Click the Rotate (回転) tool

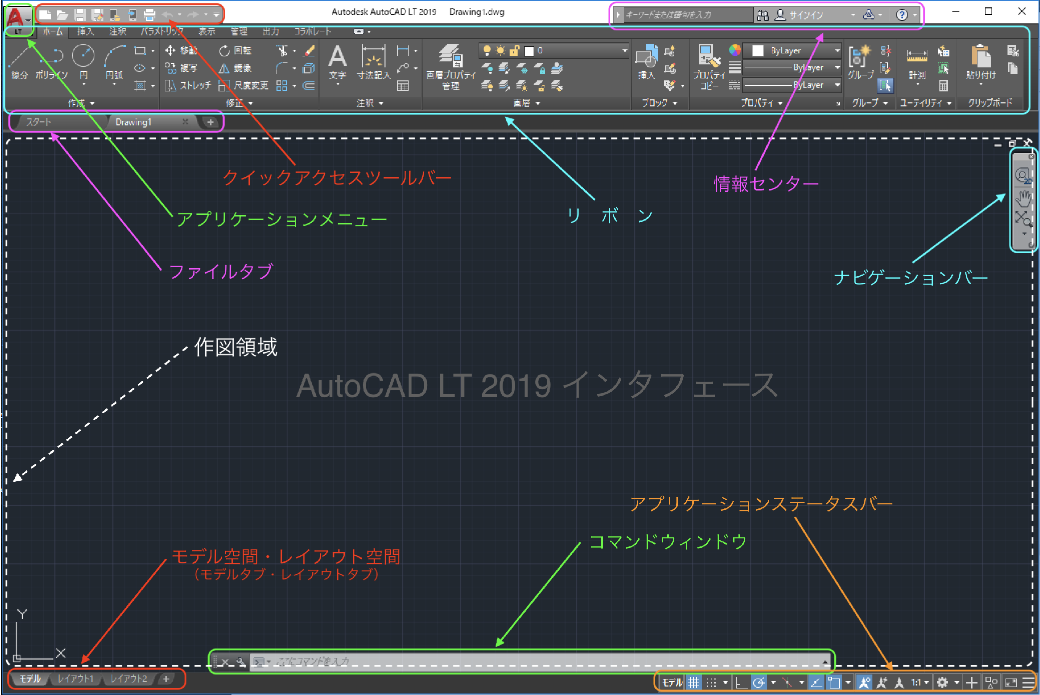point(235,50)
